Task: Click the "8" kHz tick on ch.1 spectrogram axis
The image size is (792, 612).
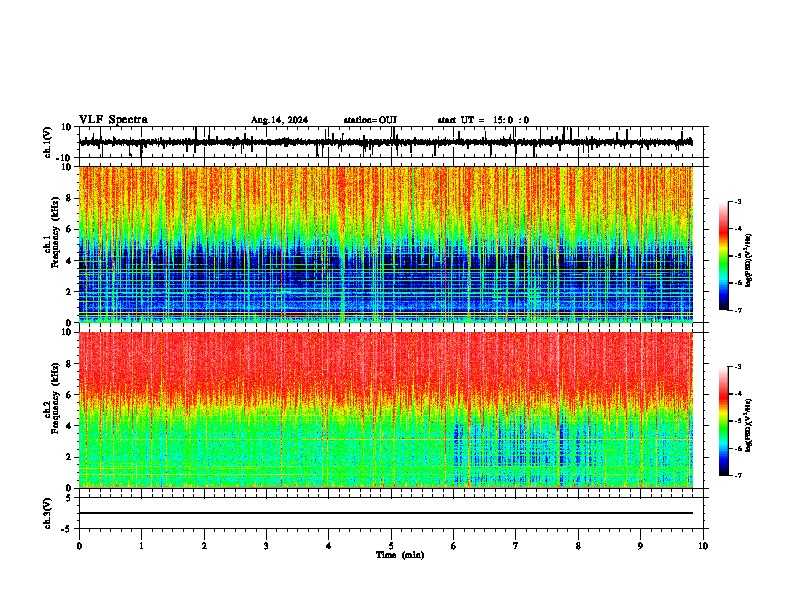Action: pyautogui.click(x=71, y=198)
